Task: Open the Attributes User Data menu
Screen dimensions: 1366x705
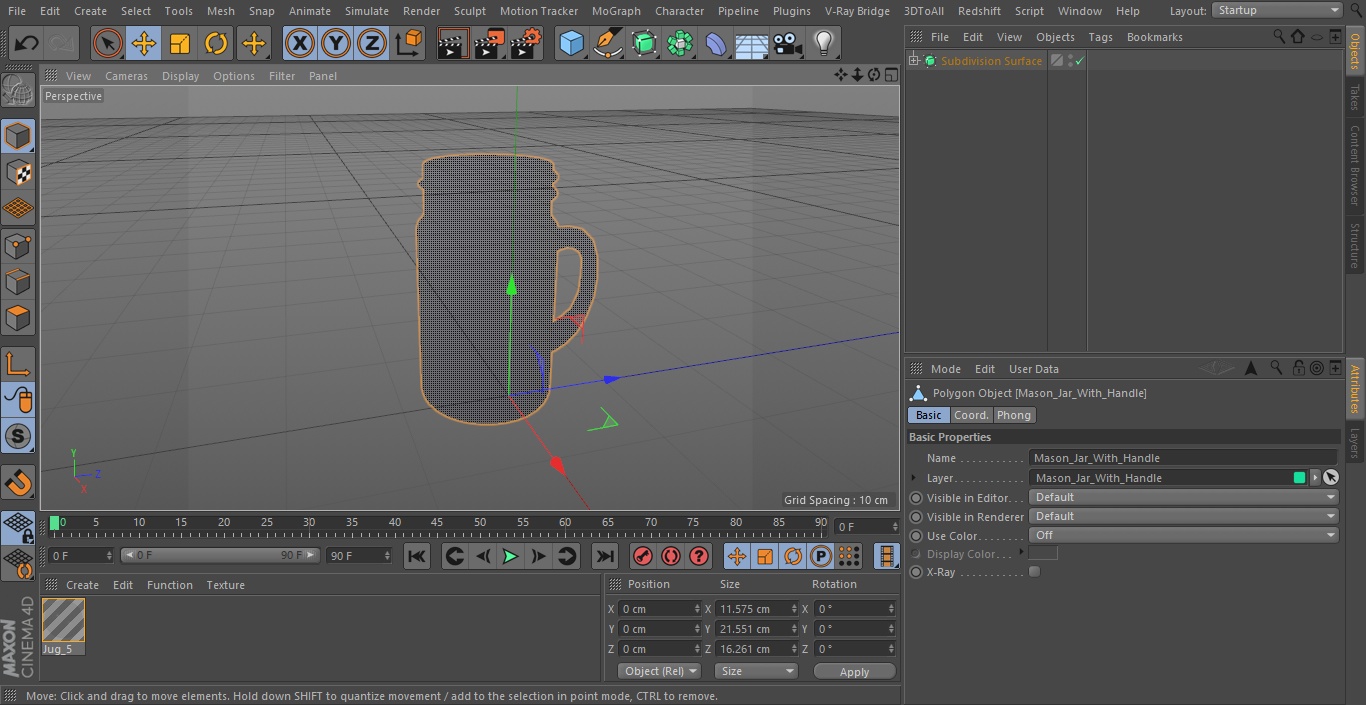Action: point(1033,369)
